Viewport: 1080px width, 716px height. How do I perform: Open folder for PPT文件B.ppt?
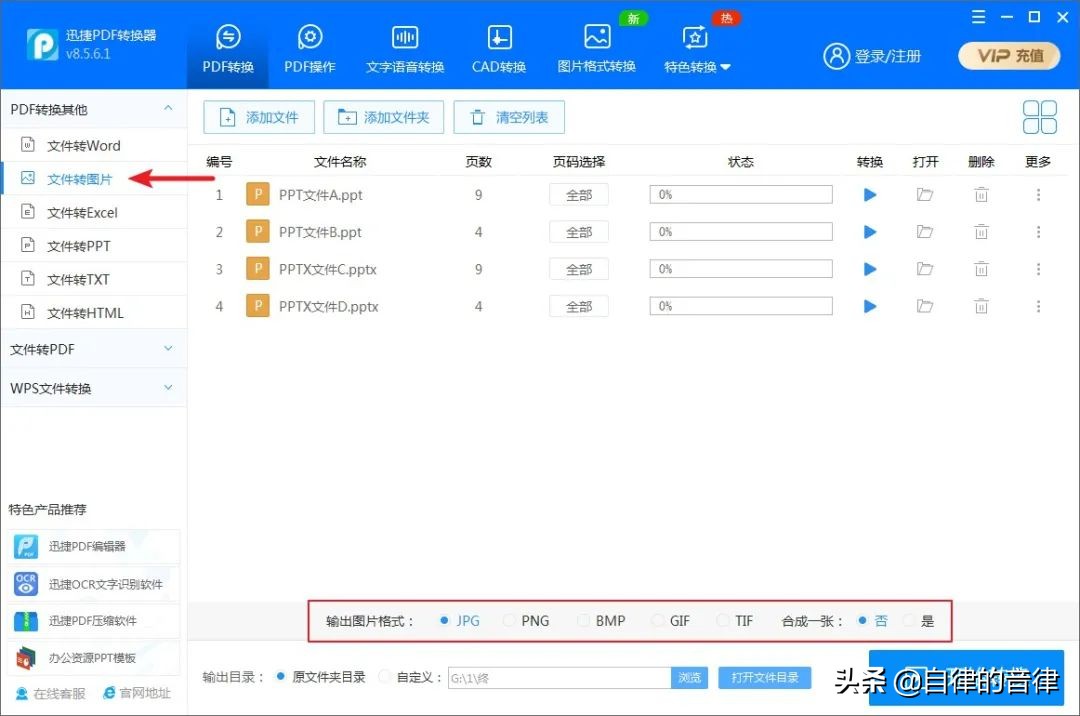pyautogui.click(x=924, y=232)
